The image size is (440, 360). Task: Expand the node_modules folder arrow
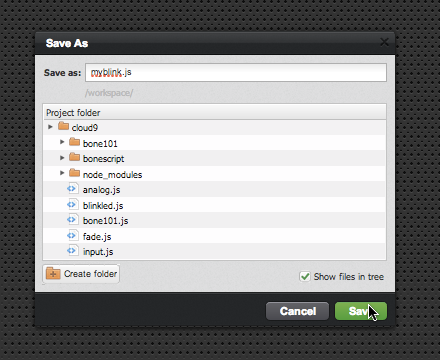(62, 173)
